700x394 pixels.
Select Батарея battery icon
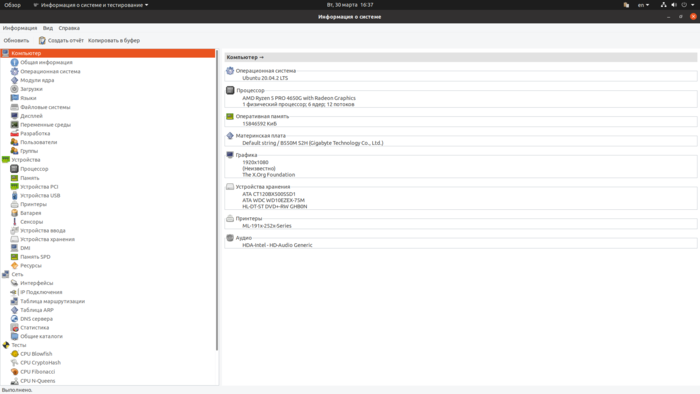[14, 213]
